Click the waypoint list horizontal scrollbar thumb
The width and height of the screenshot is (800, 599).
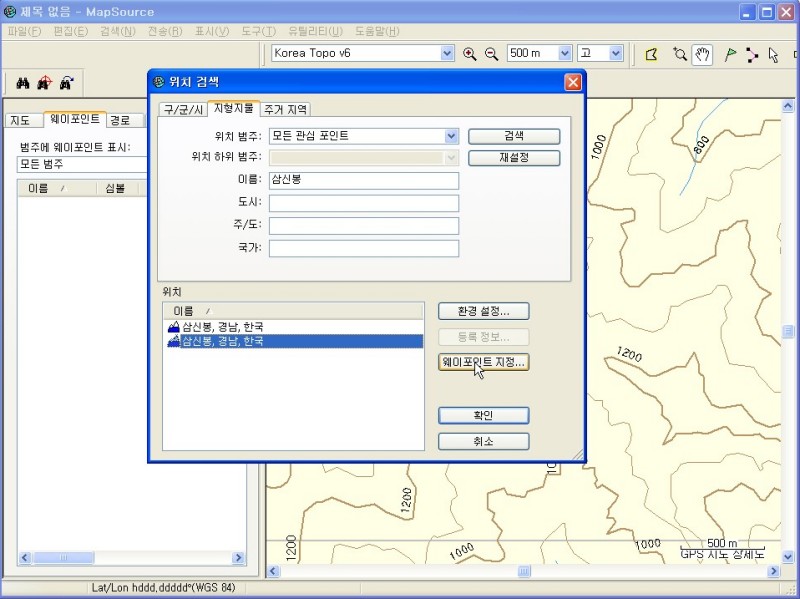[x=64, y=558]
